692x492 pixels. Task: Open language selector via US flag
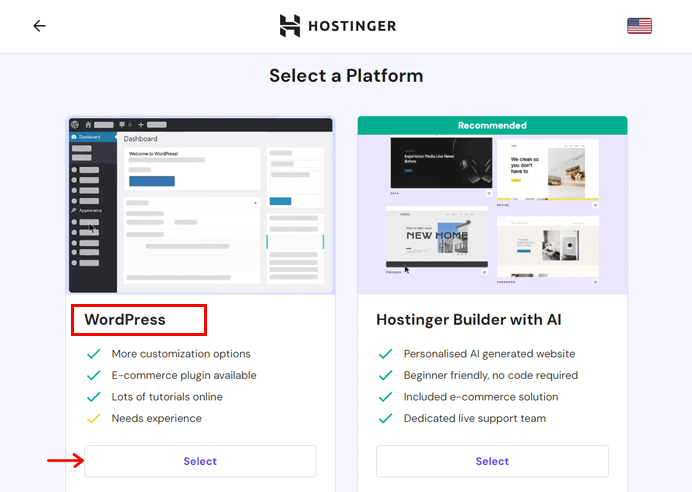pyautogui.click(x=639, y=26)
